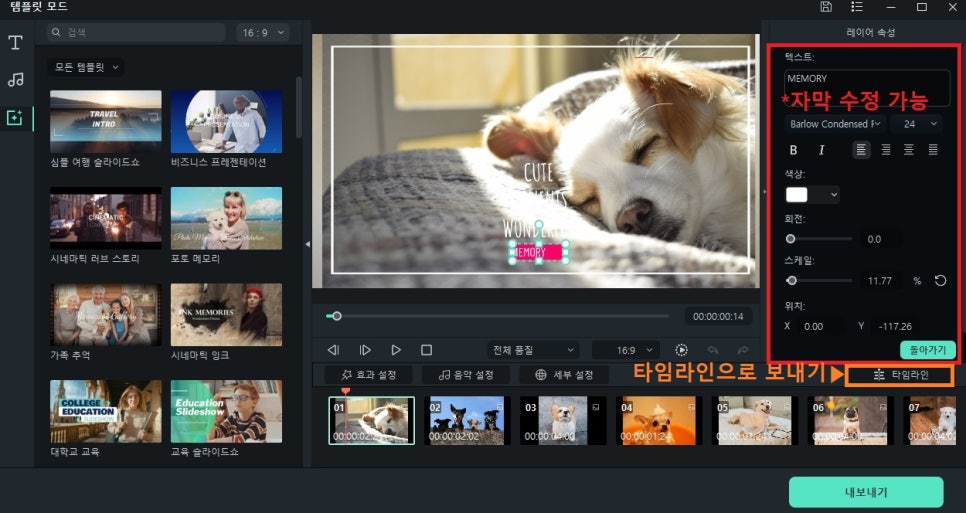966x513 pixels.
Task: Click the preview playback progress slider
Action: pos(498,316)
